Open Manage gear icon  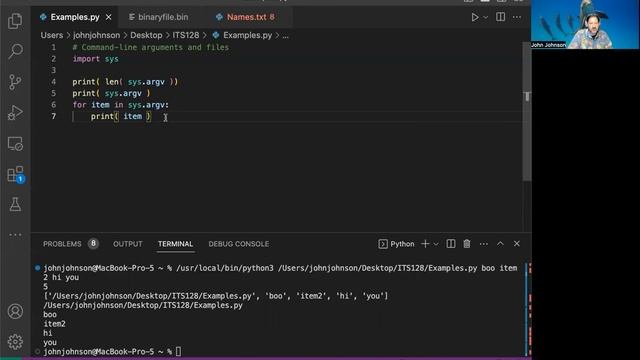tap(15, 342)
